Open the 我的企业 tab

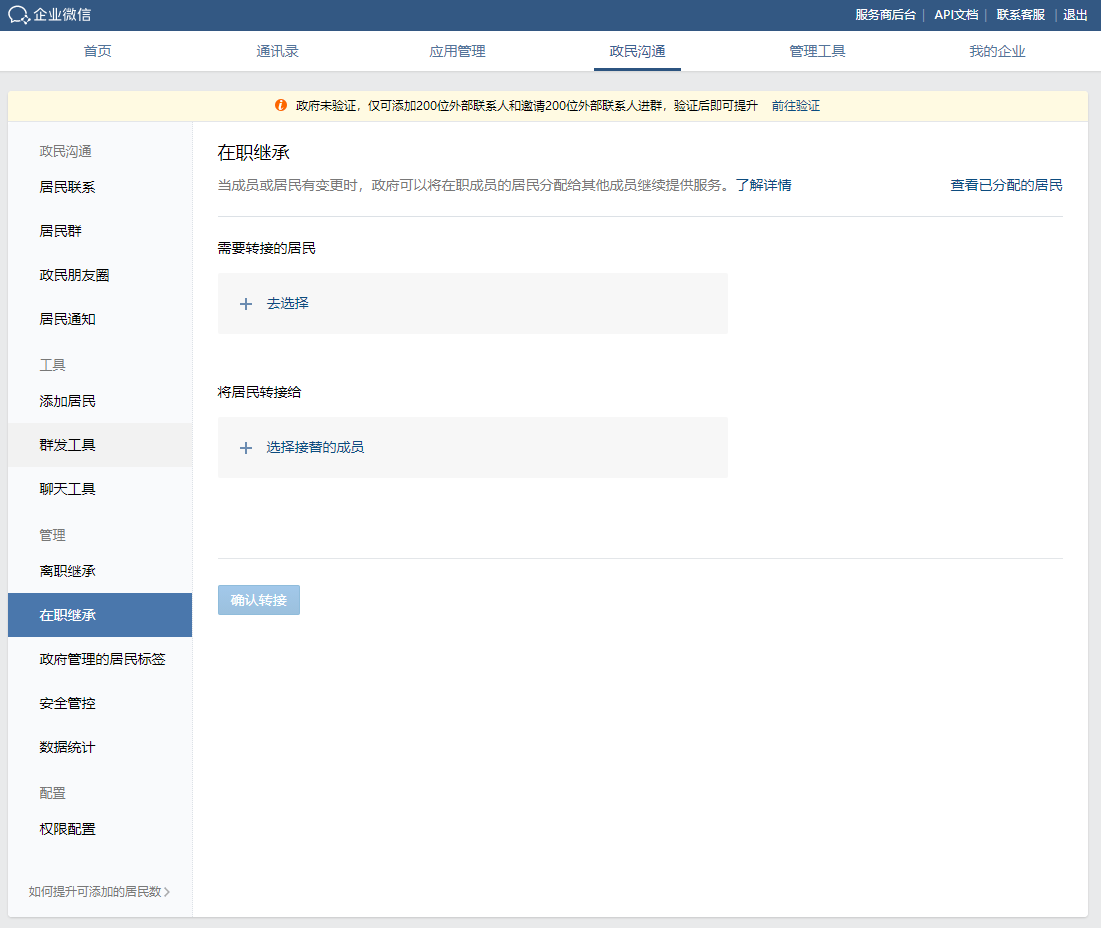coord(997,51)
